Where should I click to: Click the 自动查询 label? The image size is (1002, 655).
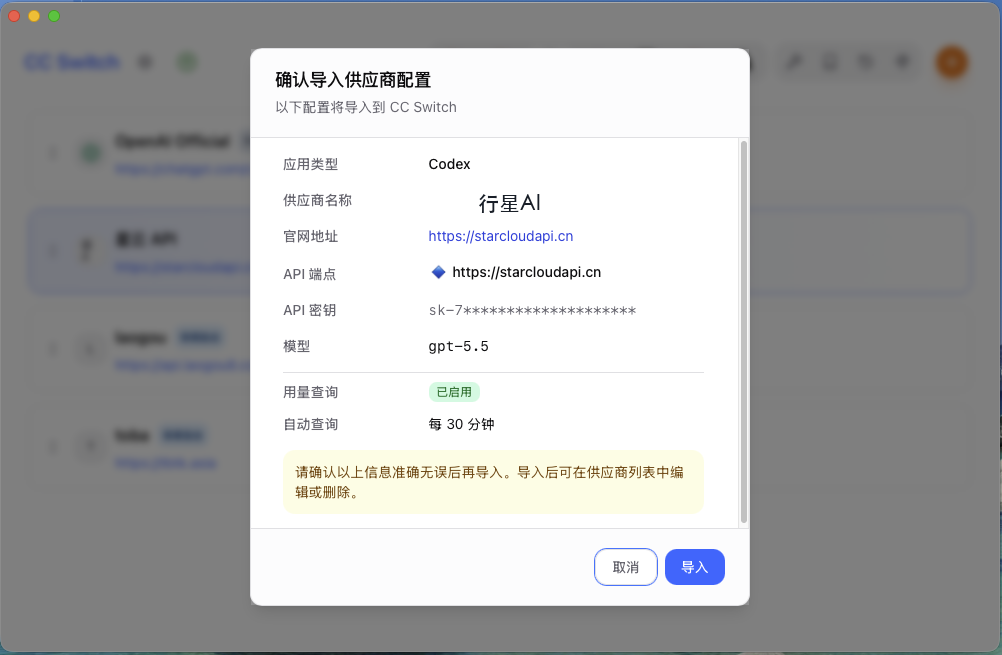pos(311,424)
